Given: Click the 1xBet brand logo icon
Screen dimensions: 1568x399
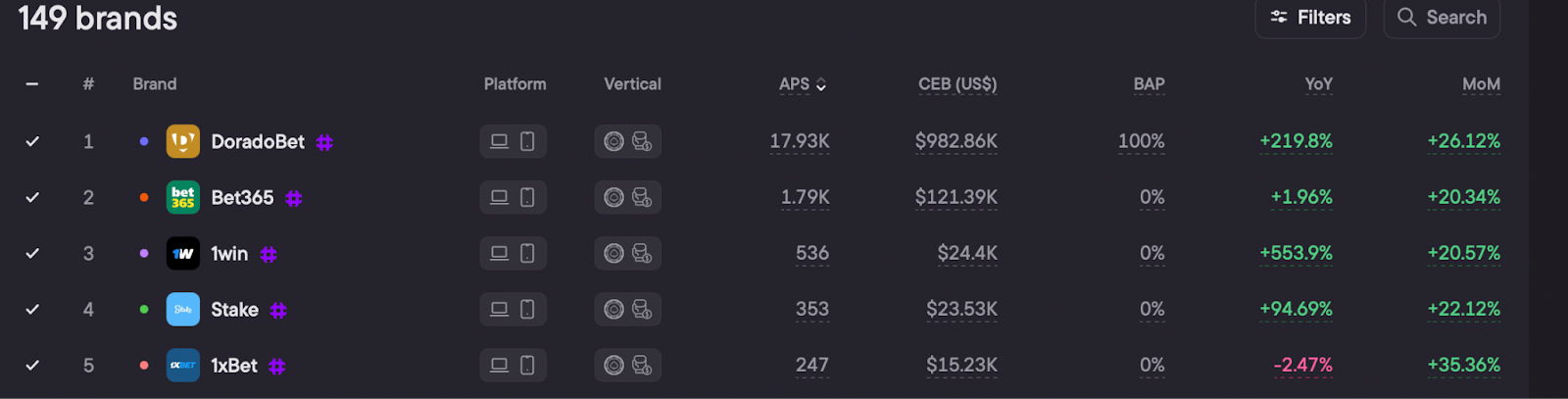Looking at the screenshot, I should (183, 365).
